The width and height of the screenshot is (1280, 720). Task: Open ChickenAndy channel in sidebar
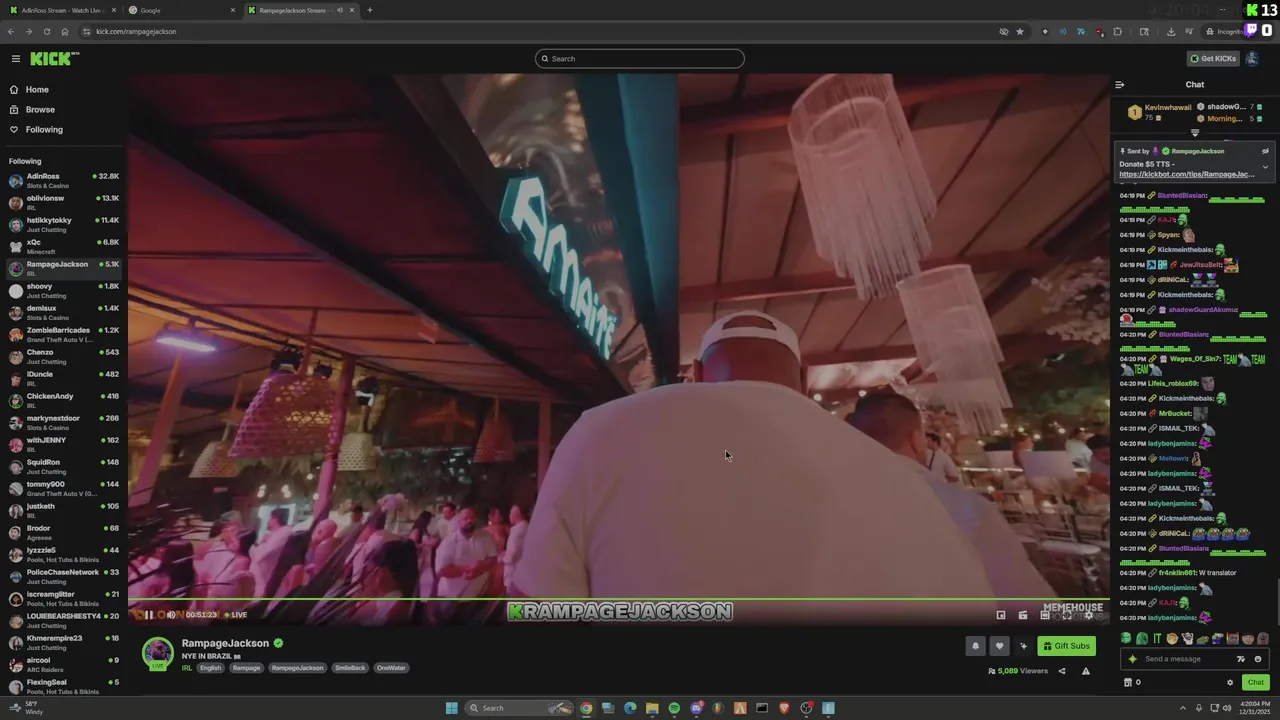tap(63, 401)
